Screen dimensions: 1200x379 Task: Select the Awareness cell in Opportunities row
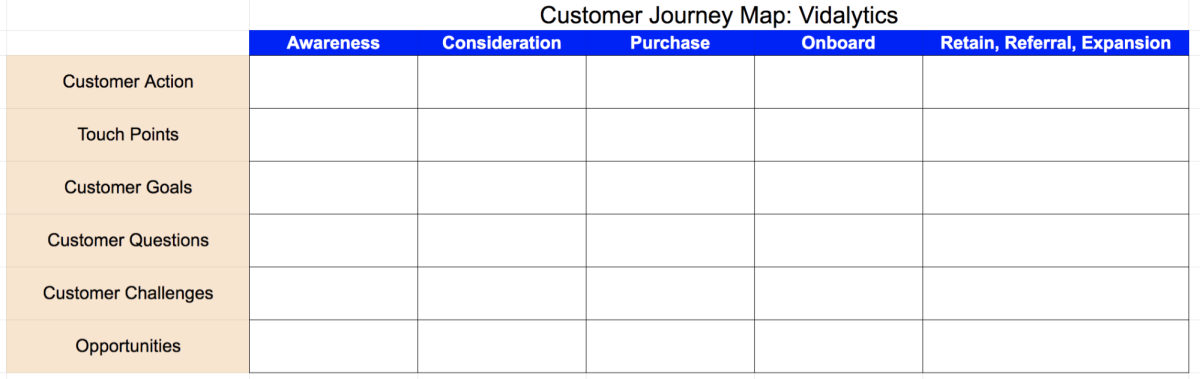click(x=333, y=347)
